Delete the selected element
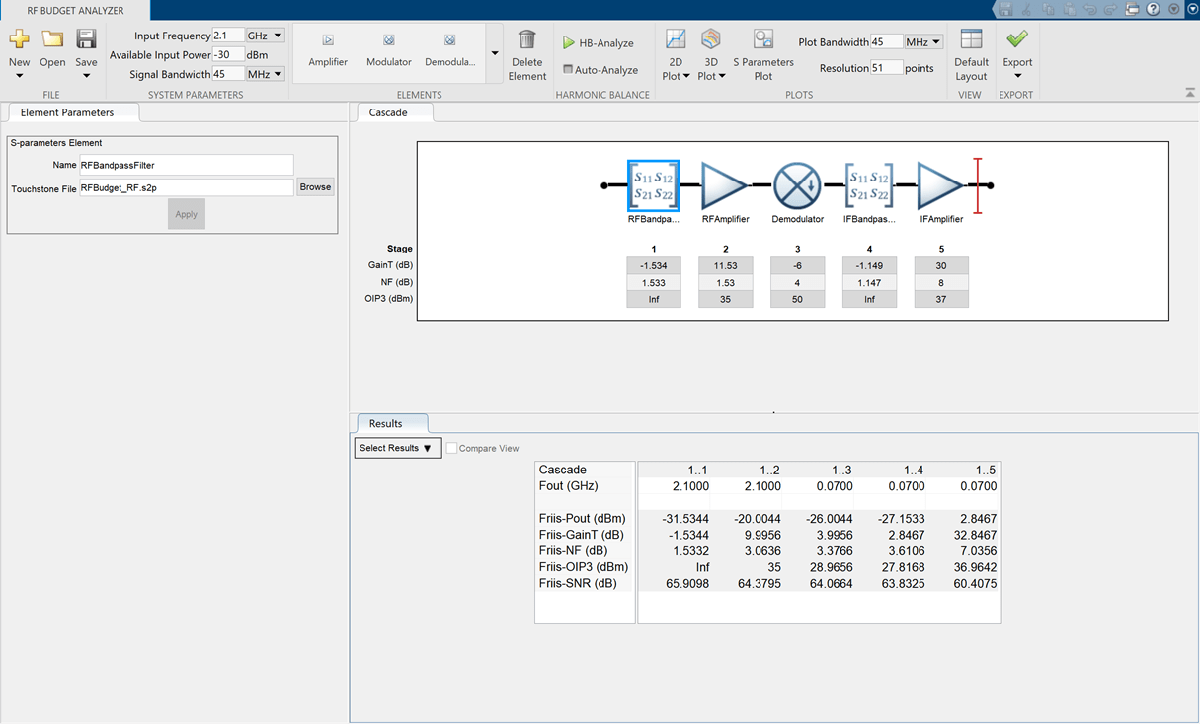Image resolution: width=1200 pixels, height=724 pixels. pos(527,54)
